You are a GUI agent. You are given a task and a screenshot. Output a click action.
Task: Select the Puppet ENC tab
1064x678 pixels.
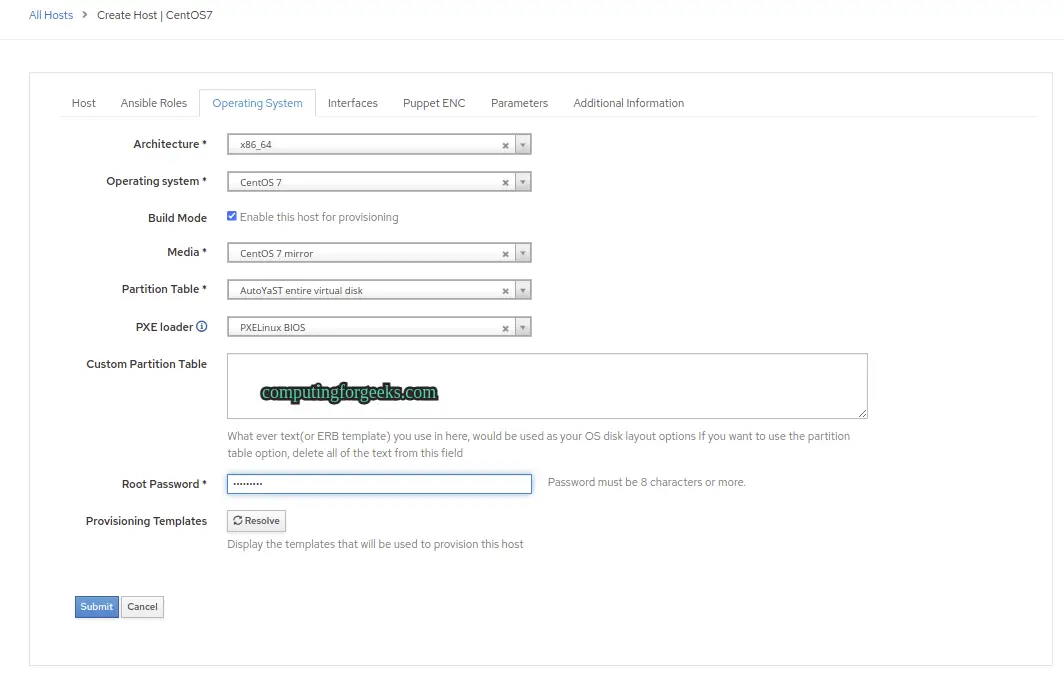(434, 103)
